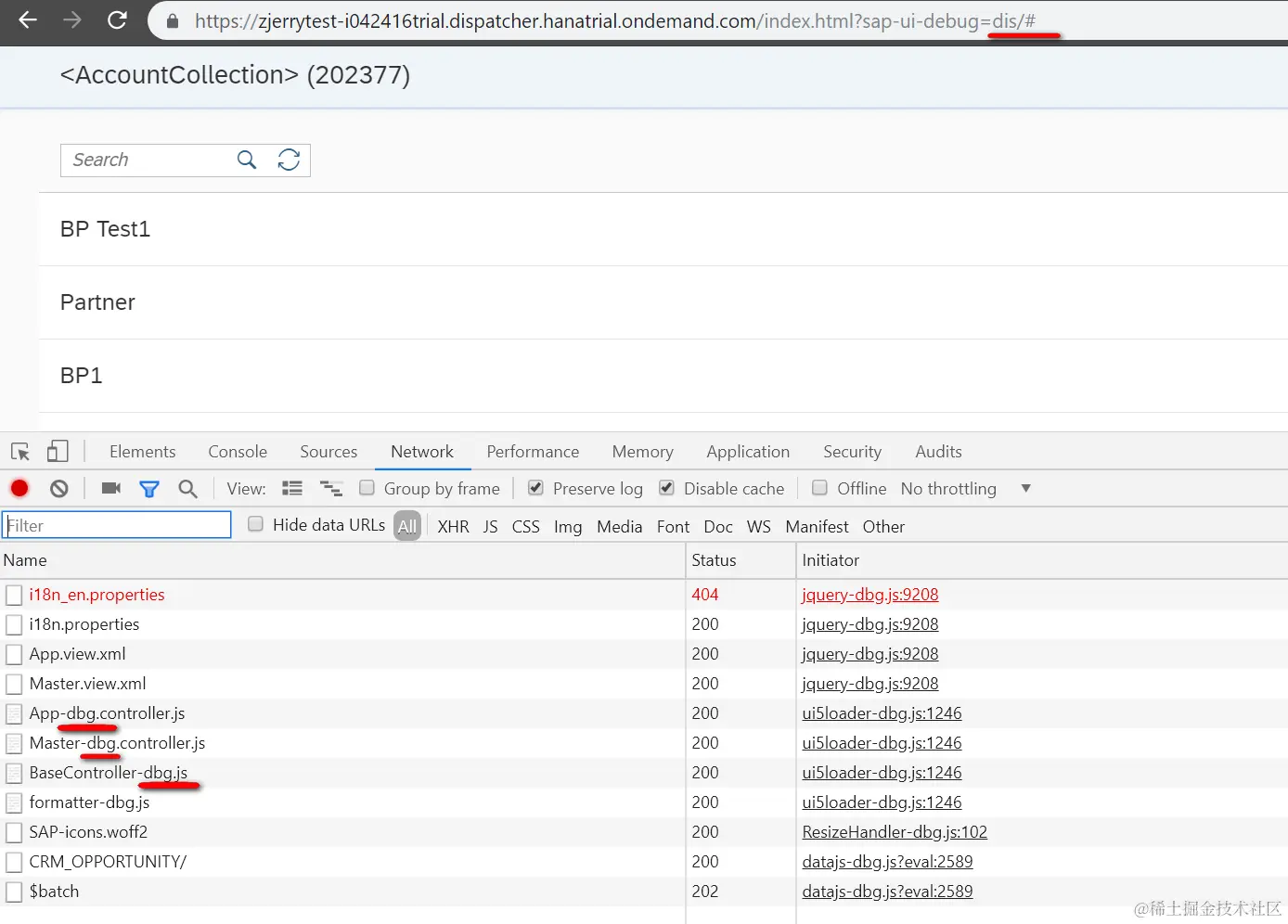
Task: Click the refresh icon beside Search field
Action: (x=289, y=160)
